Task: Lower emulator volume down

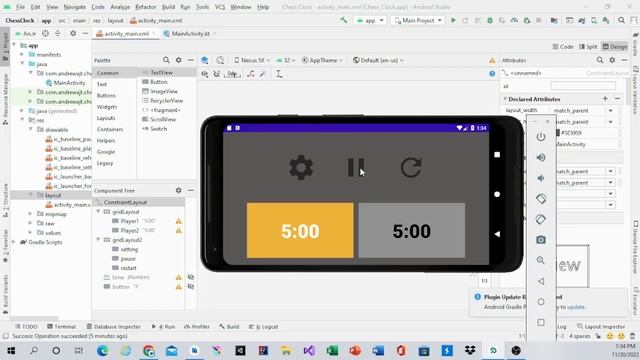Action: click(x=541, y=178)
